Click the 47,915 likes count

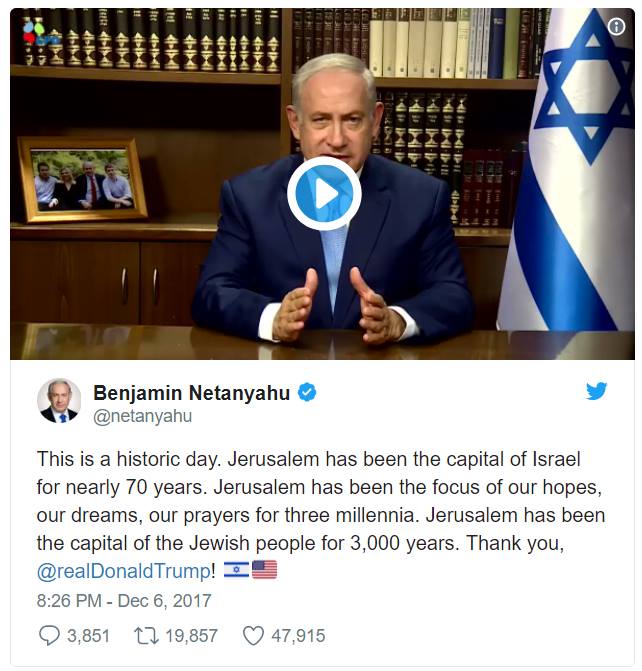tap(298, 635)
